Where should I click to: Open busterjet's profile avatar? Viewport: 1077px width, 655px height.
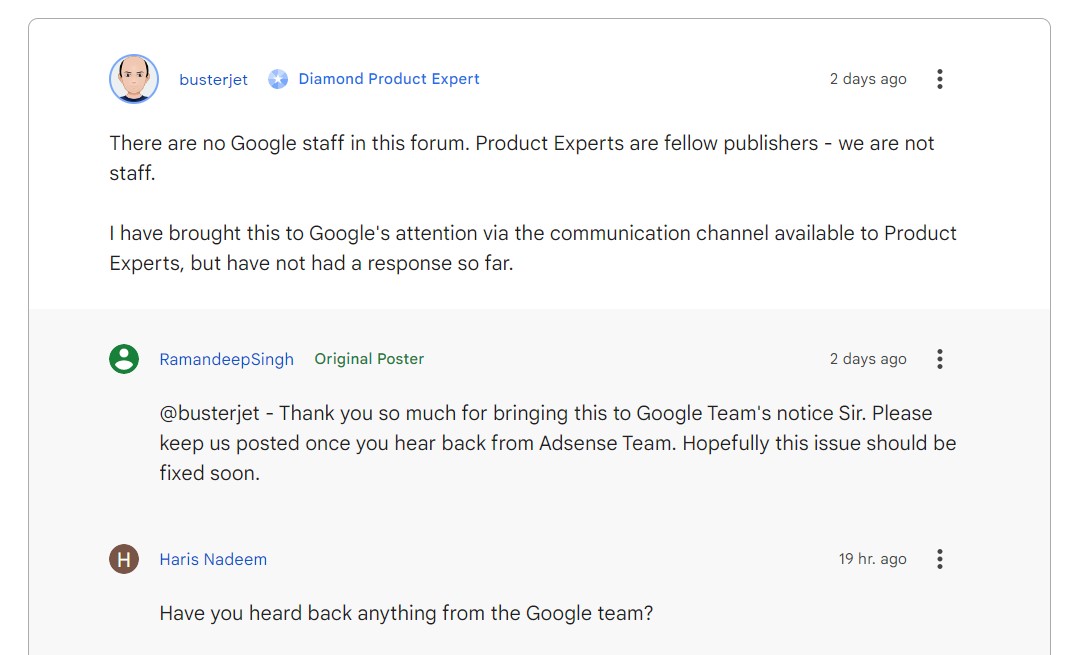(134, 79)
